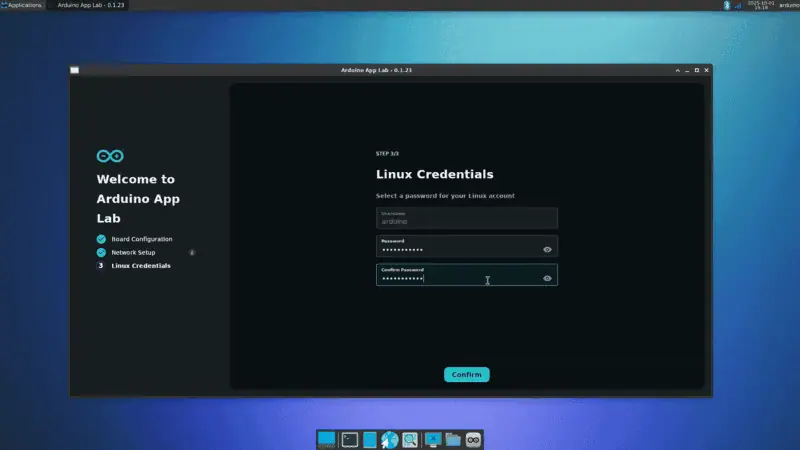Screen dimensions: 800x450
Task: Maximize the Arduino App Lab window
Action: click(x=697, y=70)
